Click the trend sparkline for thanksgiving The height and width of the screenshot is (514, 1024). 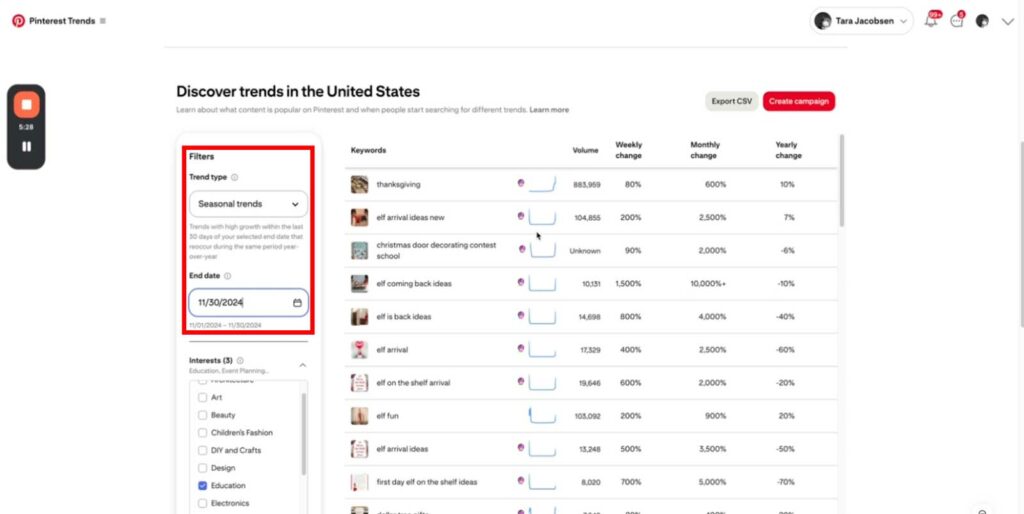click(x=543, y=185)
